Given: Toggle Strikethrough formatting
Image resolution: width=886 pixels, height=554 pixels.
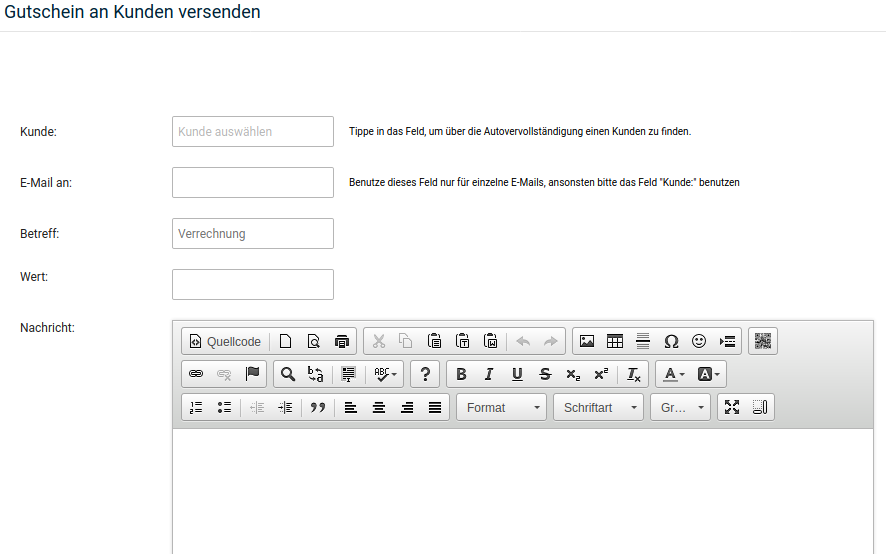Looking at the screenshot, I should coord(545,374).
